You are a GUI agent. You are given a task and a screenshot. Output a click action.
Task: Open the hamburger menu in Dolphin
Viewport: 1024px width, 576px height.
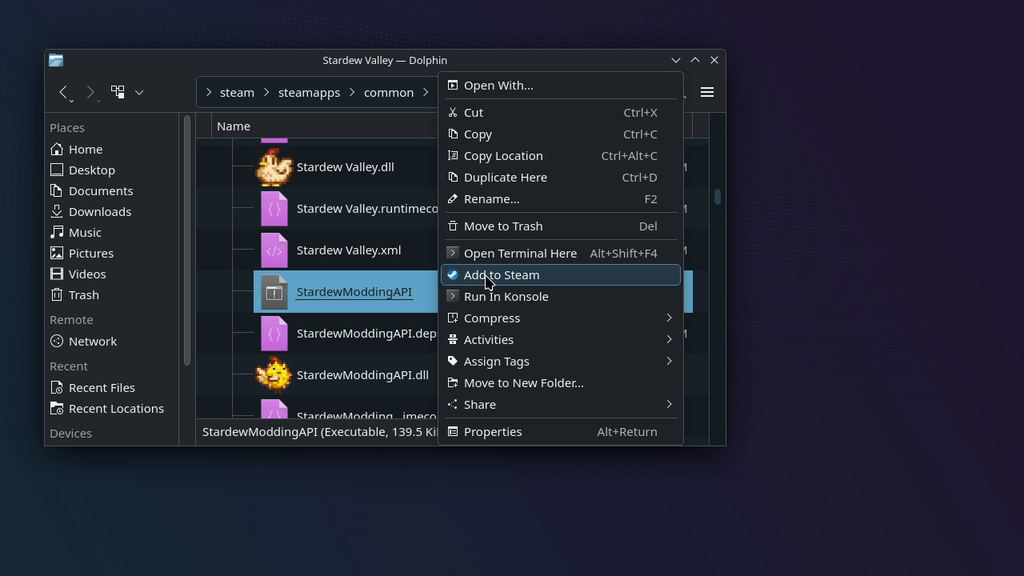[x=707, y=92]
